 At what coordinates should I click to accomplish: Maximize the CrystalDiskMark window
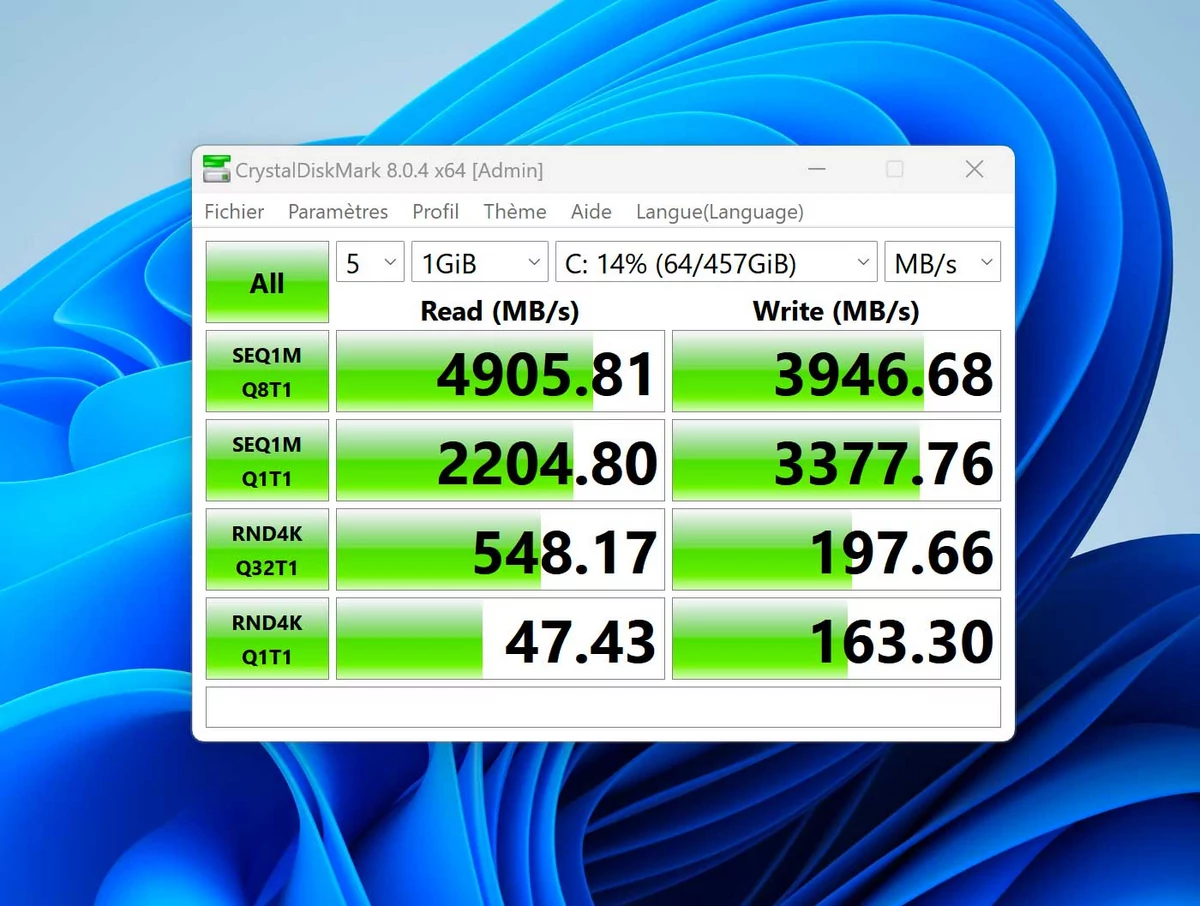(895, 170)
